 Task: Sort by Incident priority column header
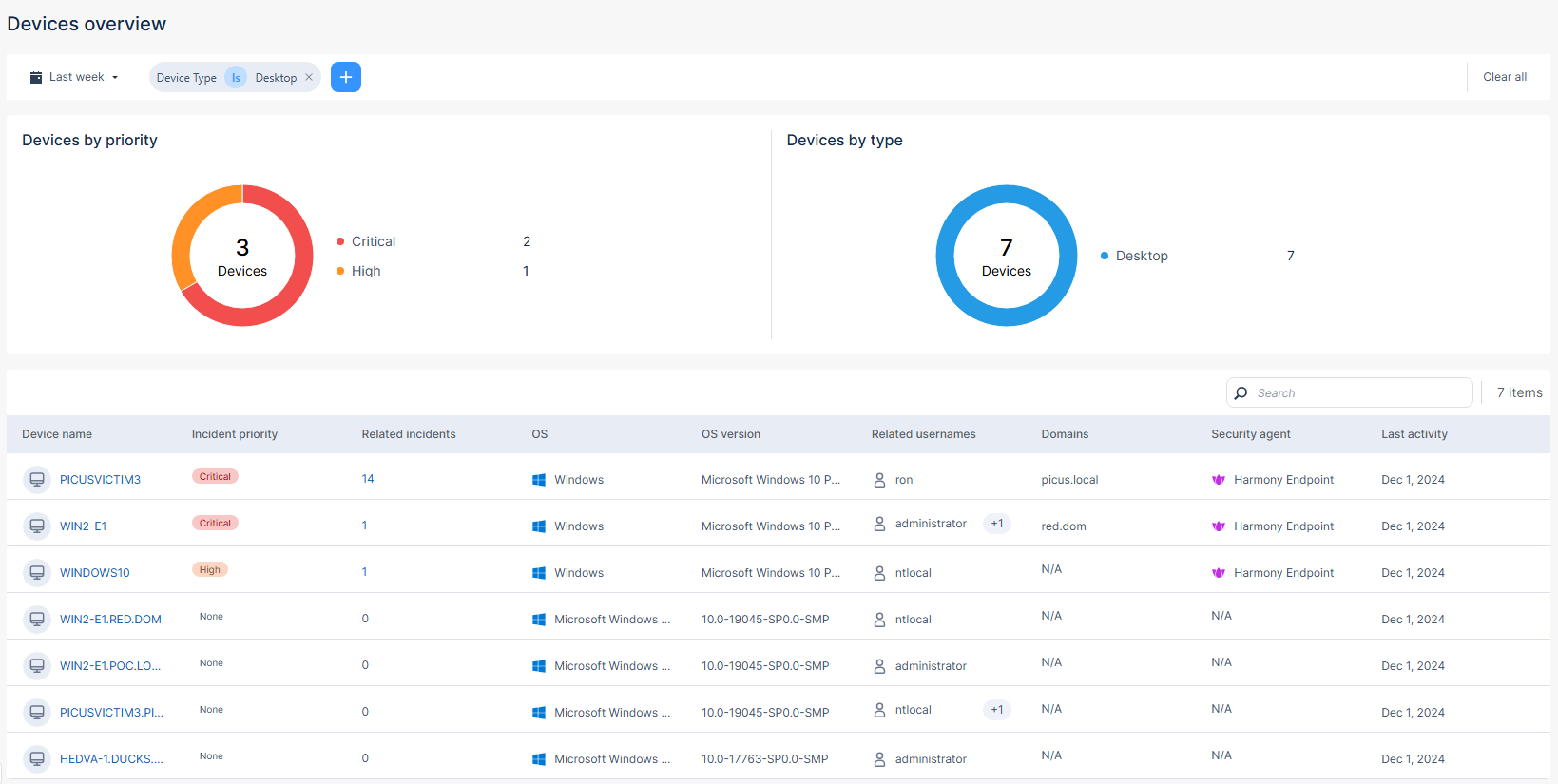[x=234, y=434]
